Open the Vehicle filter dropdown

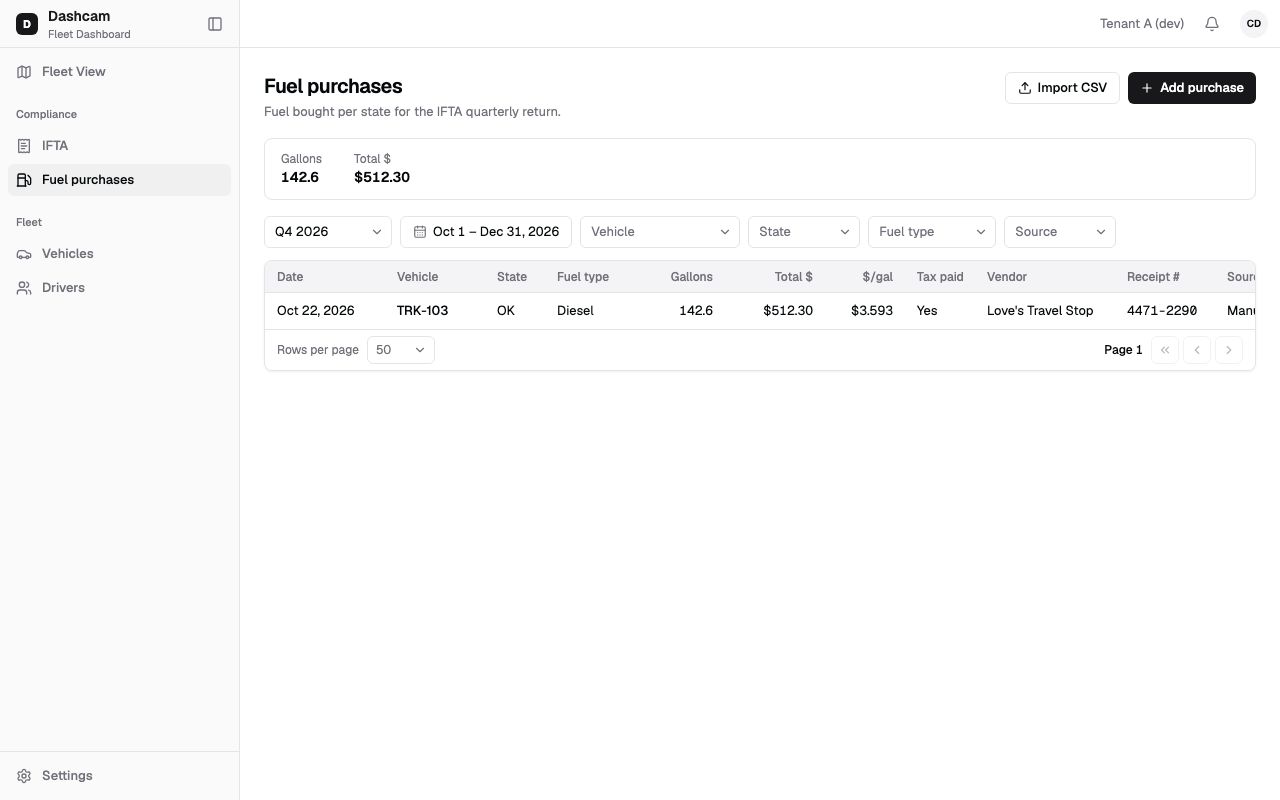pyautogui.click(x=660, y=232)
